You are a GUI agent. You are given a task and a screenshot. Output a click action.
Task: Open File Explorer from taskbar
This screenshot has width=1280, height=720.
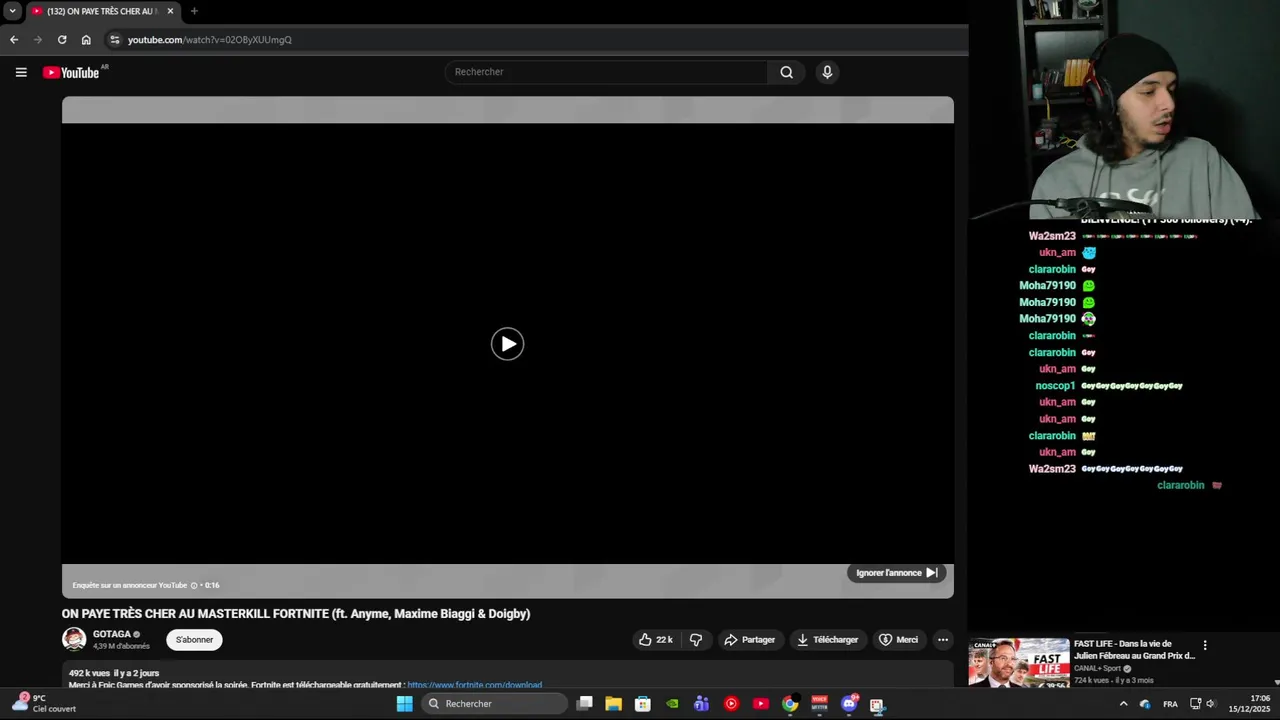pos(614,704)
